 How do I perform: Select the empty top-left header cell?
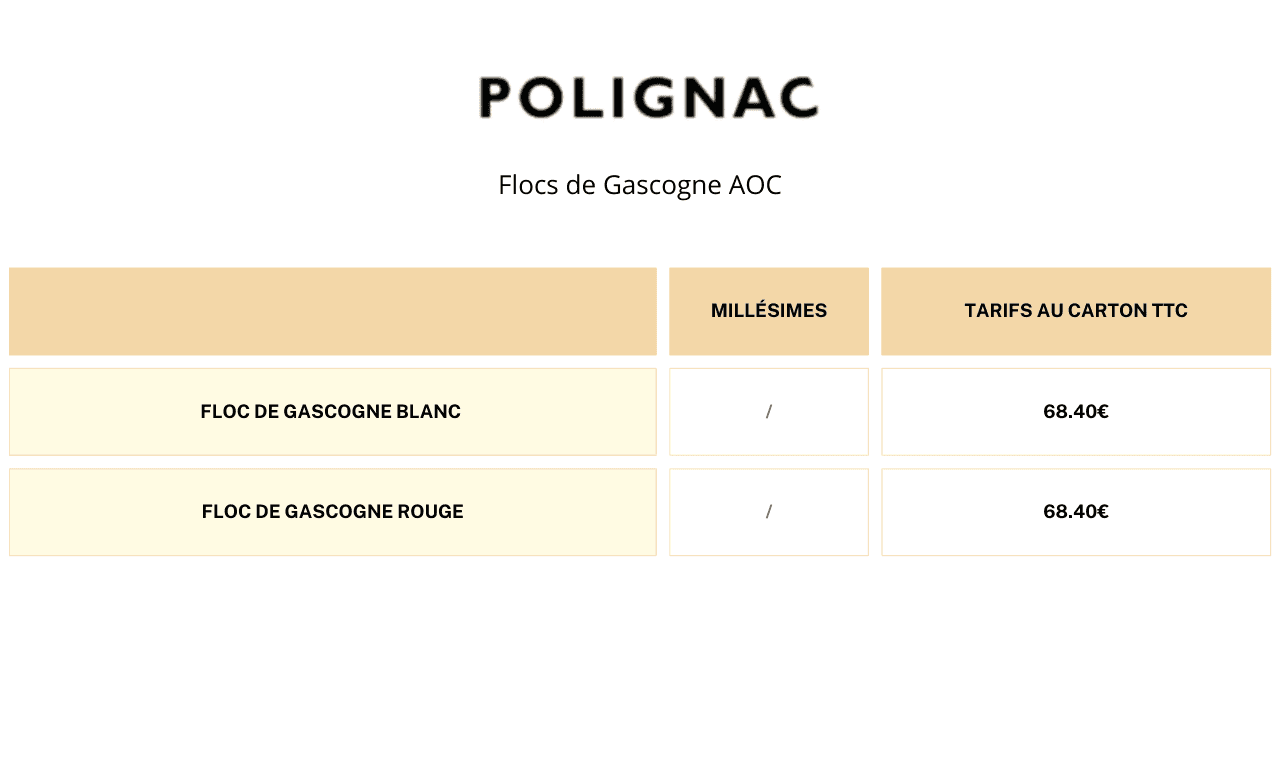[333, 311]
